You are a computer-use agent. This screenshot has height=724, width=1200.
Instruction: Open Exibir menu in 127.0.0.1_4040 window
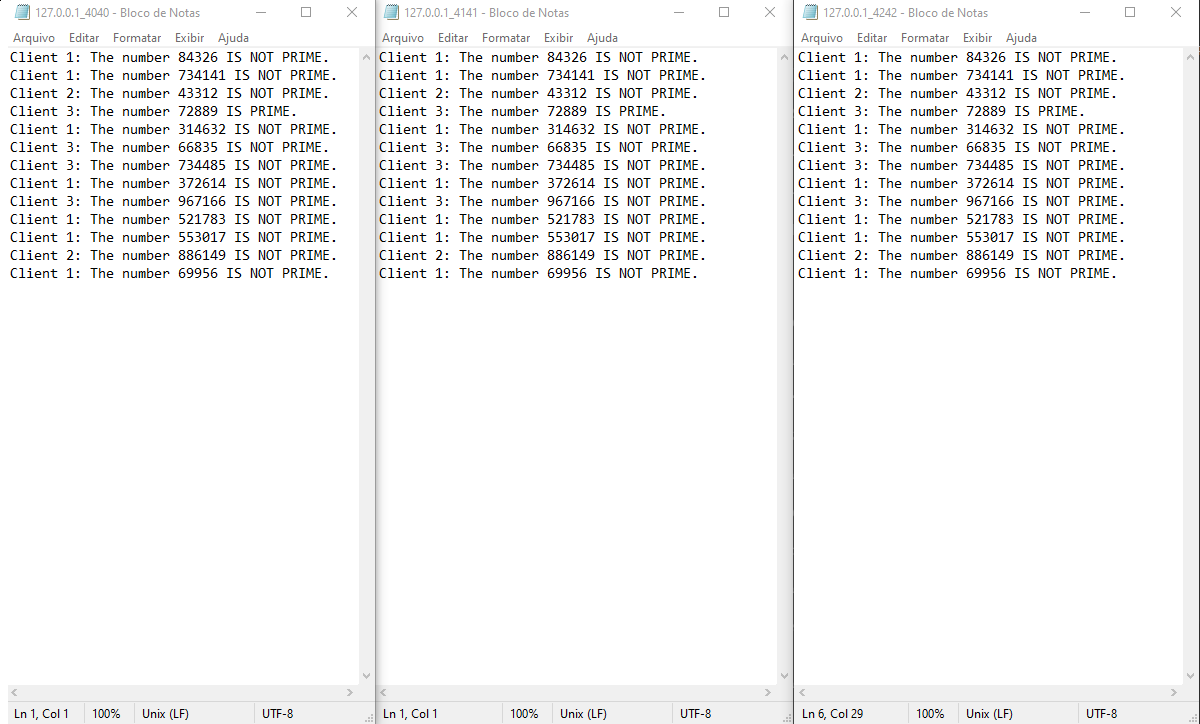(x=190, y=38)
